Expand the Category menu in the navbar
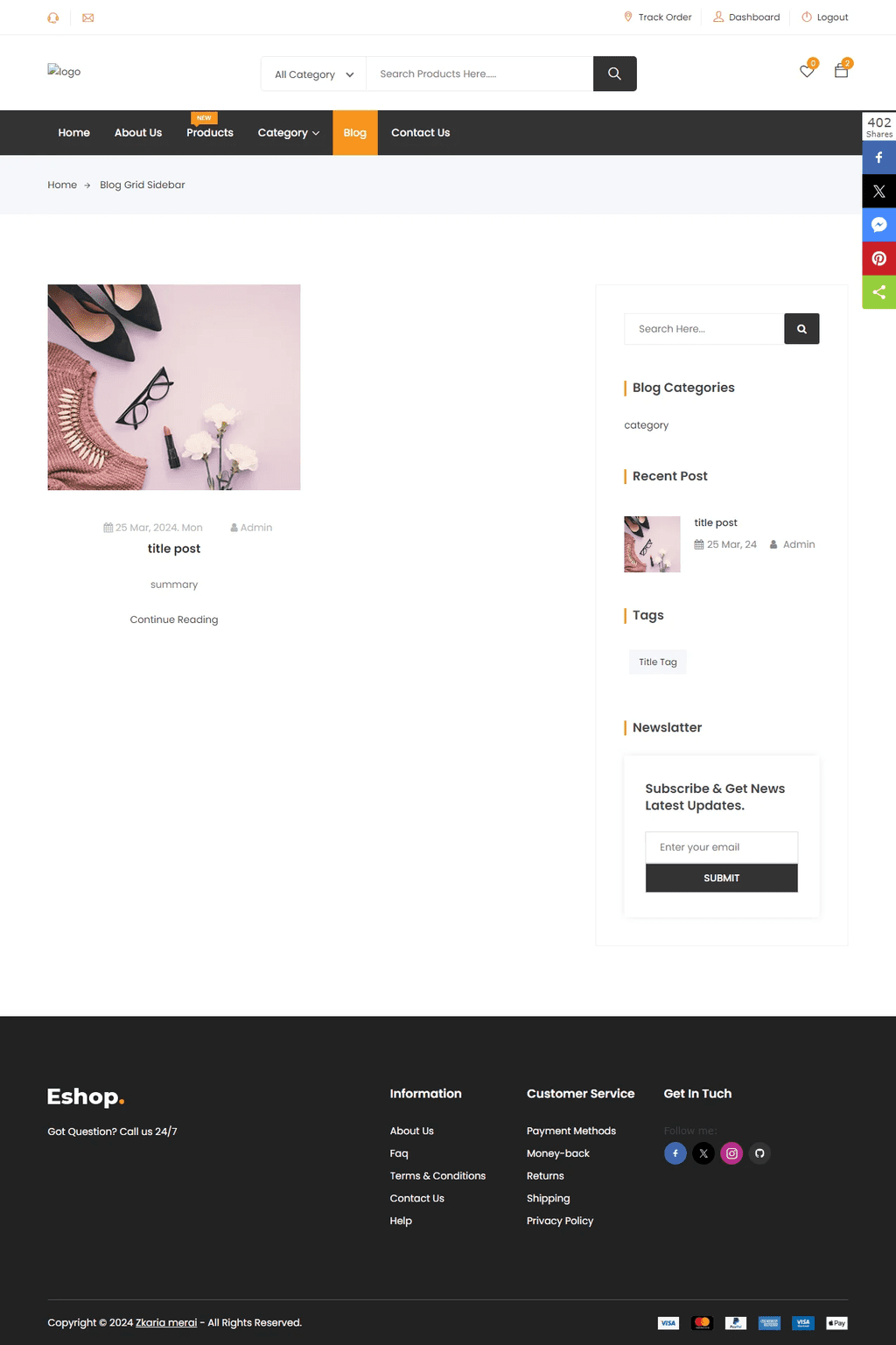 point(289,133)
